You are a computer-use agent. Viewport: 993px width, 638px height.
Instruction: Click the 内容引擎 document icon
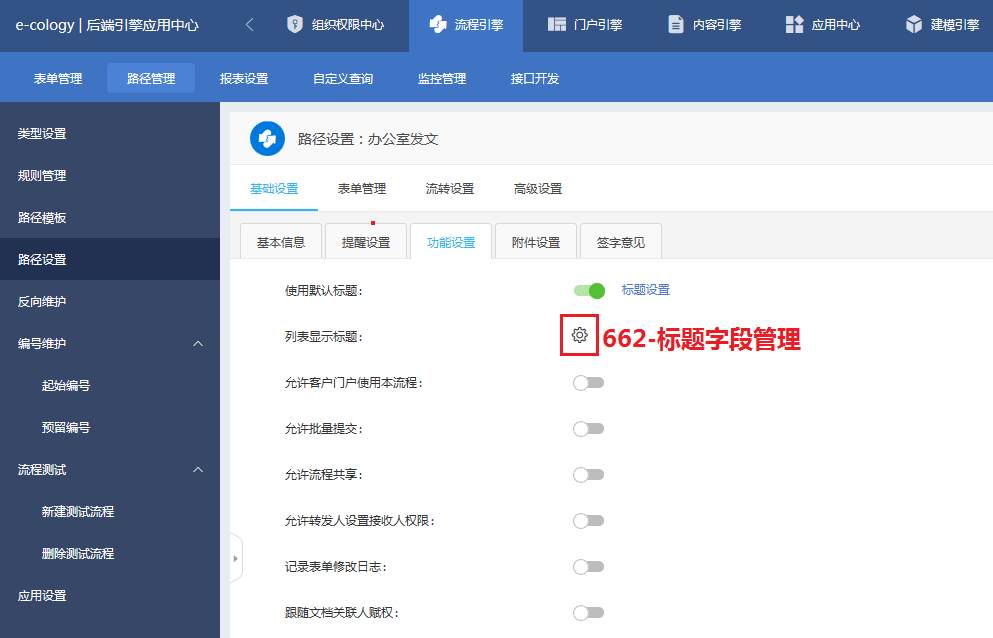pyautogui.click(x=676, y=25)
